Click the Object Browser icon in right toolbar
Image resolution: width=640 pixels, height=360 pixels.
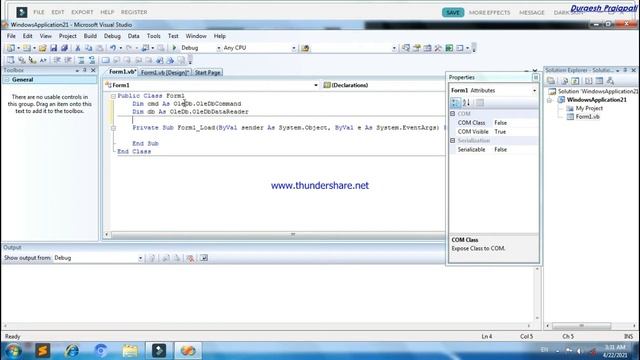click(427, 48)
